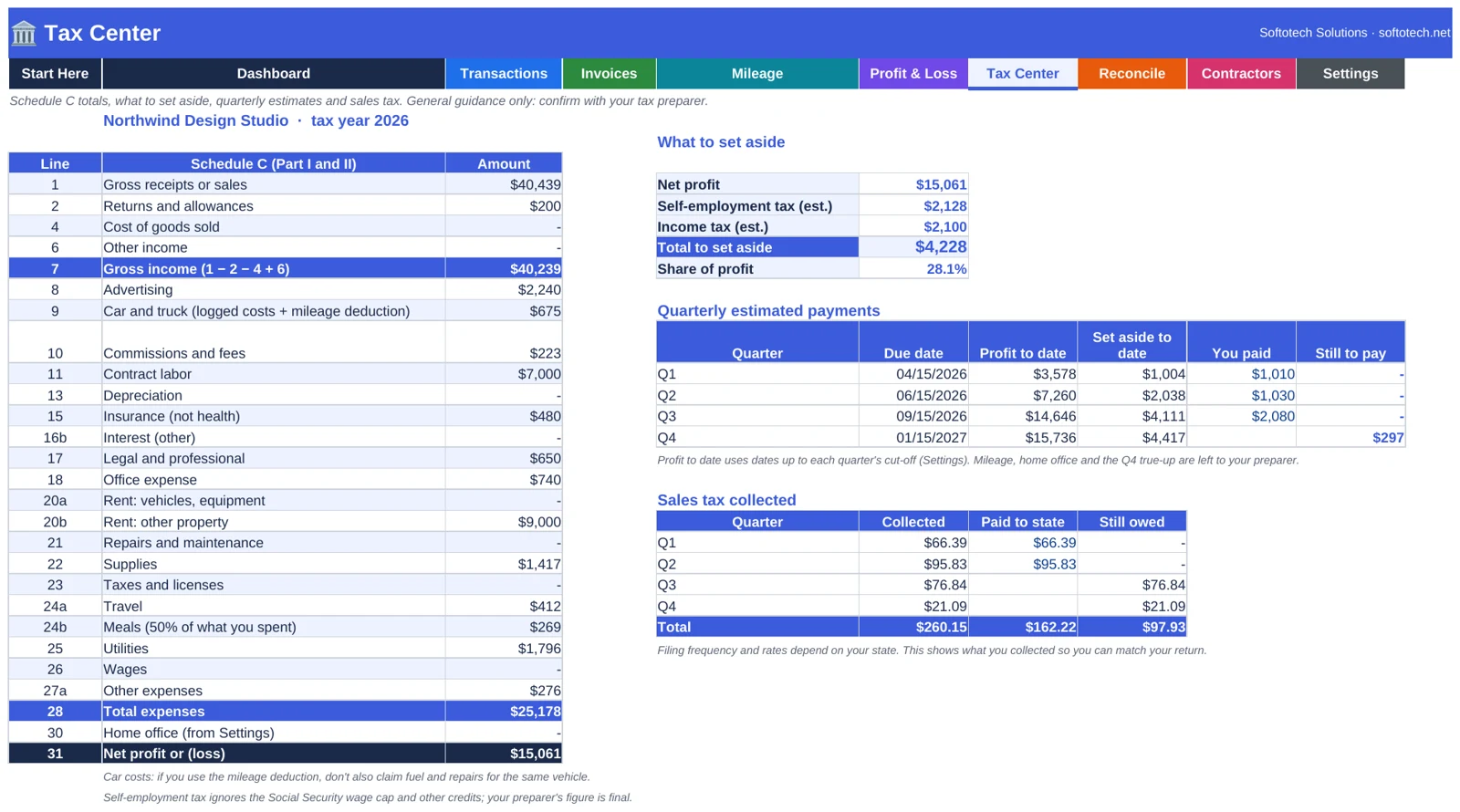Open the Start Here tab
This screenshot has height=812, width=1460.
[55, 74]
